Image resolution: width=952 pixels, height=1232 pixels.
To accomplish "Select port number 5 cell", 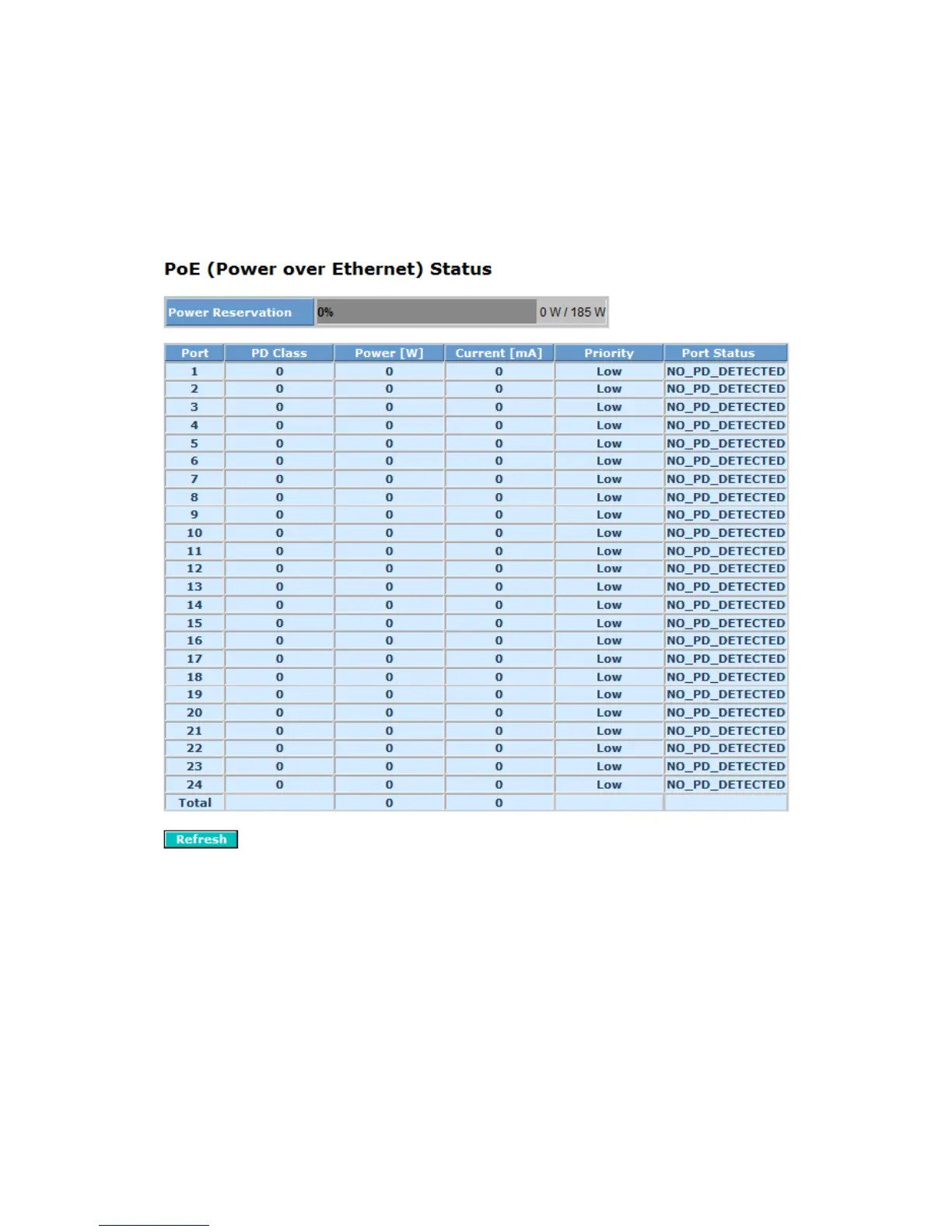I will [x=194, y=443].
